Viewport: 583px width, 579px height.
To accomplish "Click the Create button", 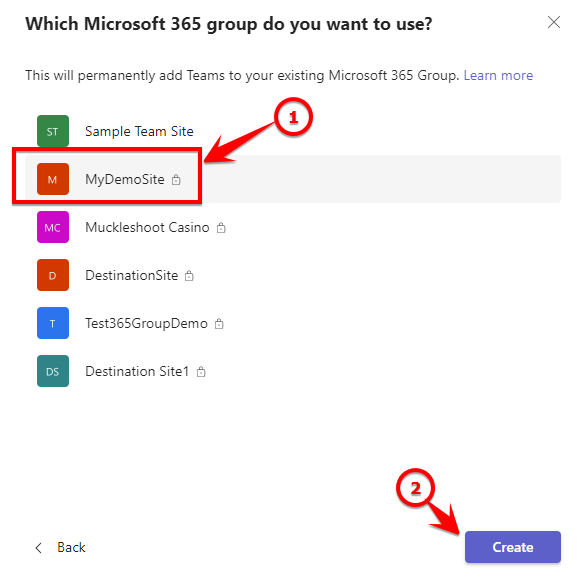I will point(513,547).
